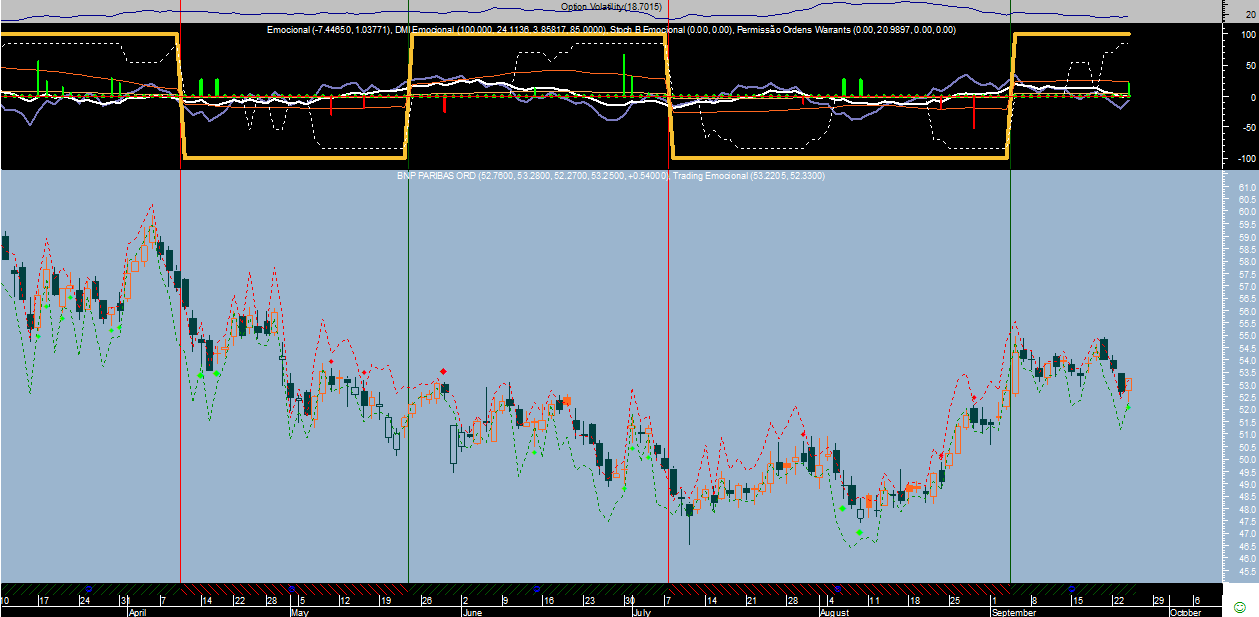Select the red diamond marker in late May

[444, 372]
